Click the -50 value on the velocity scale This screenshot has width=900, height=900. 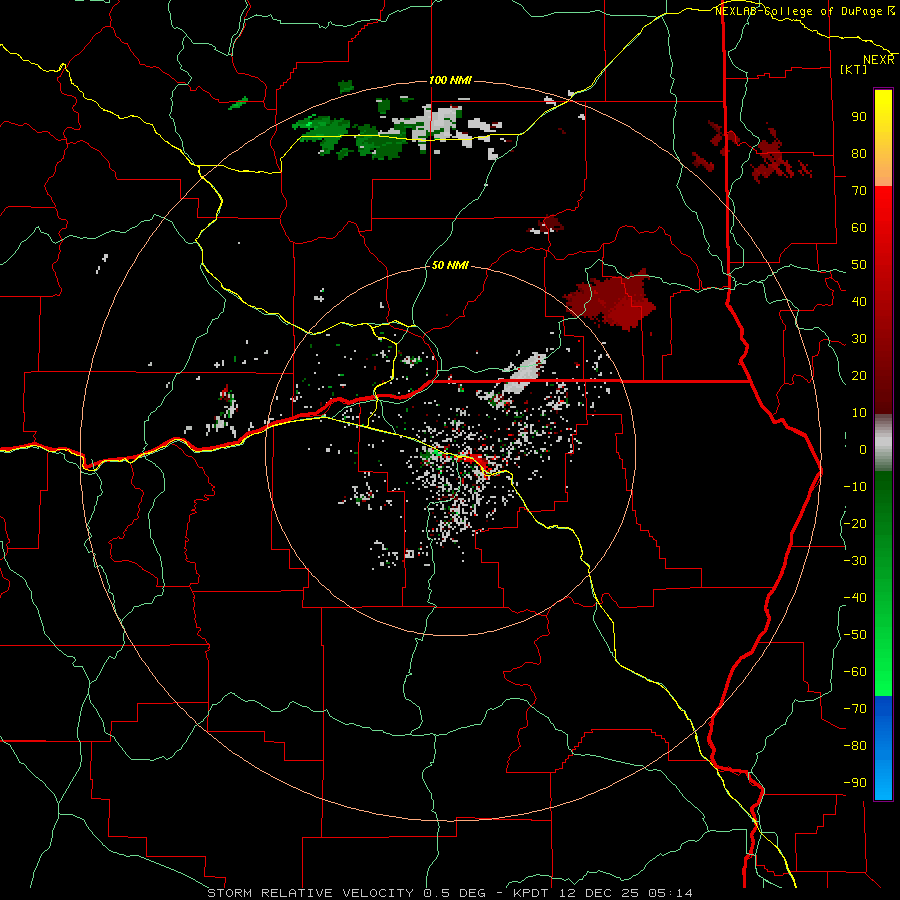[x=855, y=635]
